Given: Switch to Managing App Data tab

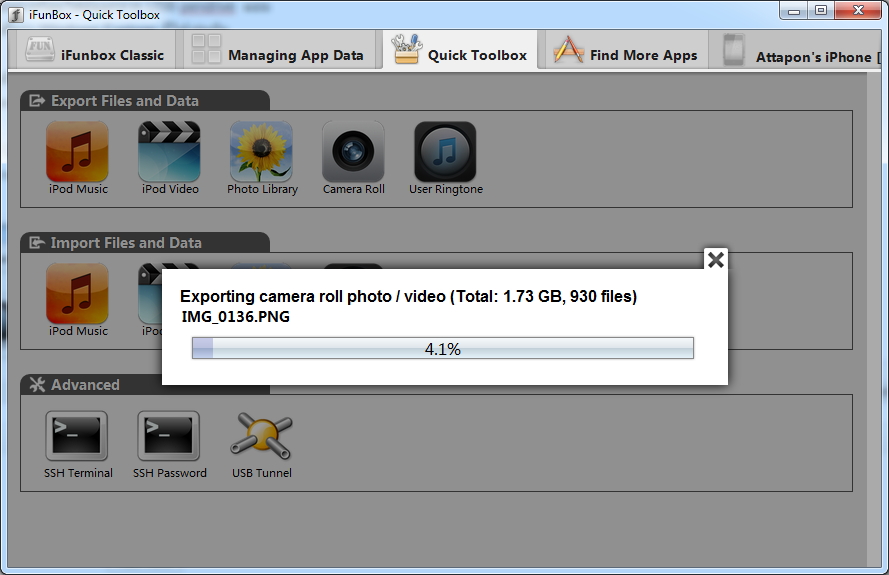Looking at the screenshot, I should [278, 51].
